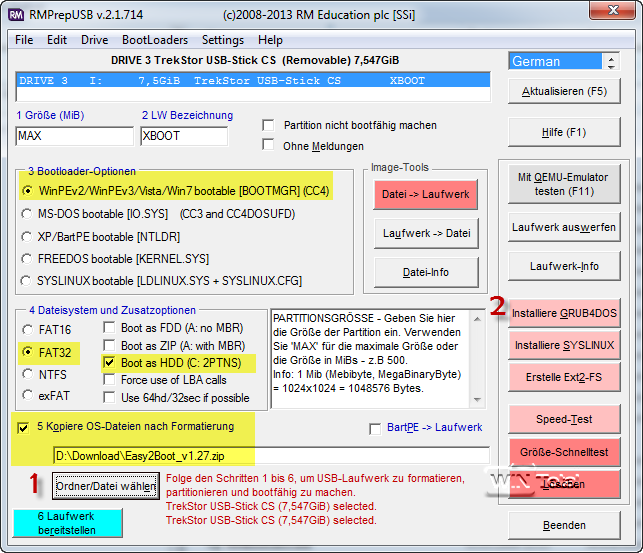
Task: Toggle Boot as ZIP (A: with MBR)
Action: [109, 345]
